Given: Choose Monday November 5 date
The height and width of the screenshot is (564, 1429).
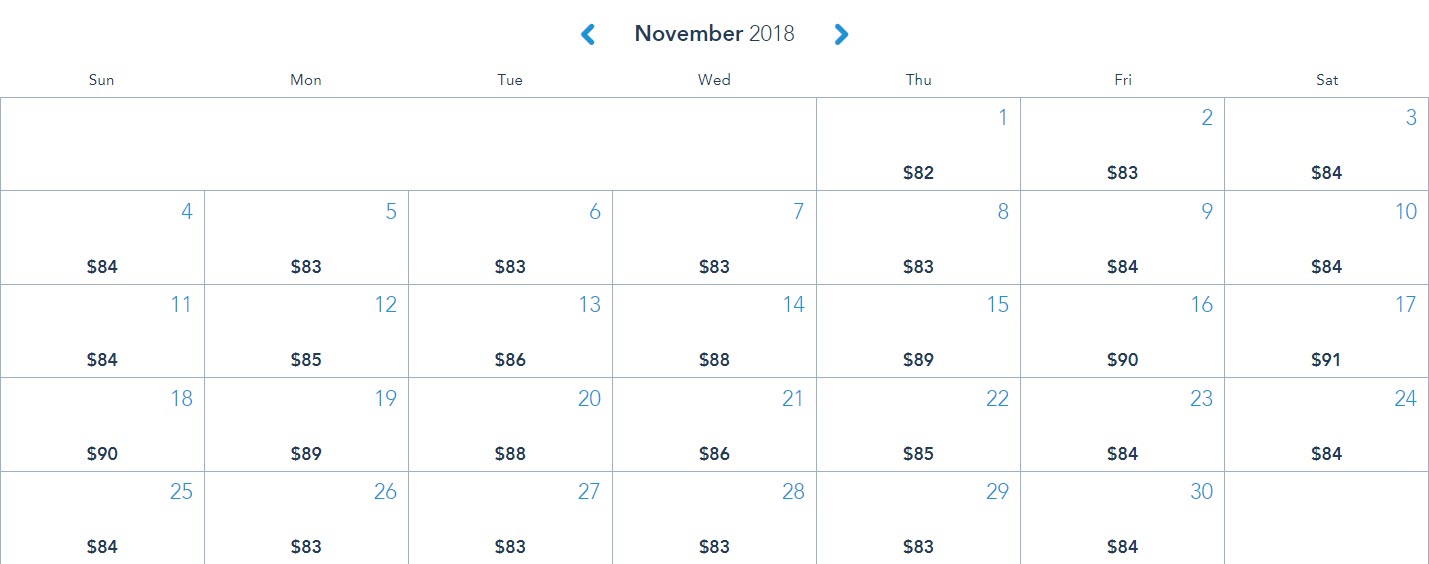Looking at the screenshot, I should pyautogui.click(x=307, y=238).
